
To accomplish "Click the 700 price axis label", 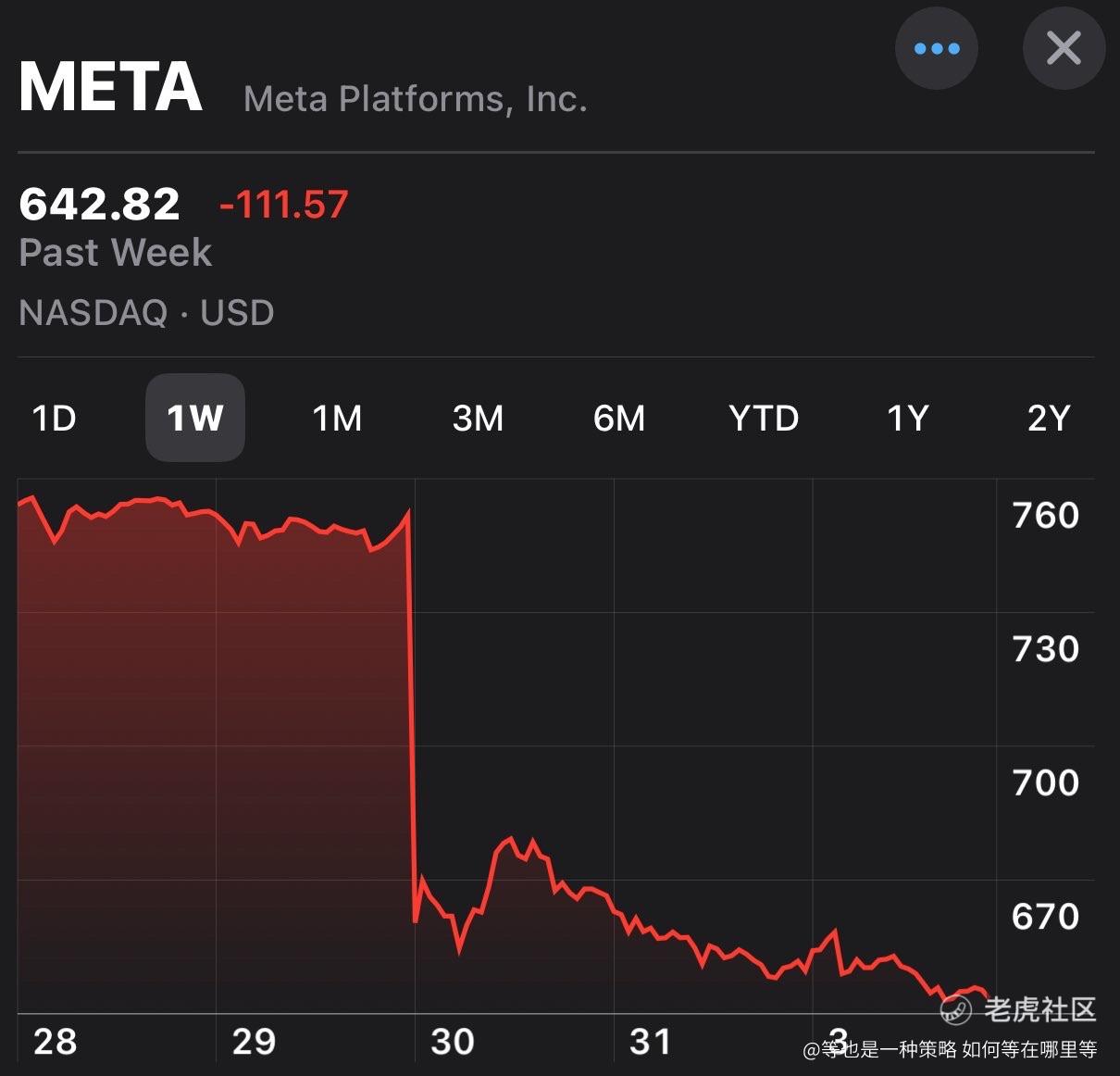I will 1046,783.
